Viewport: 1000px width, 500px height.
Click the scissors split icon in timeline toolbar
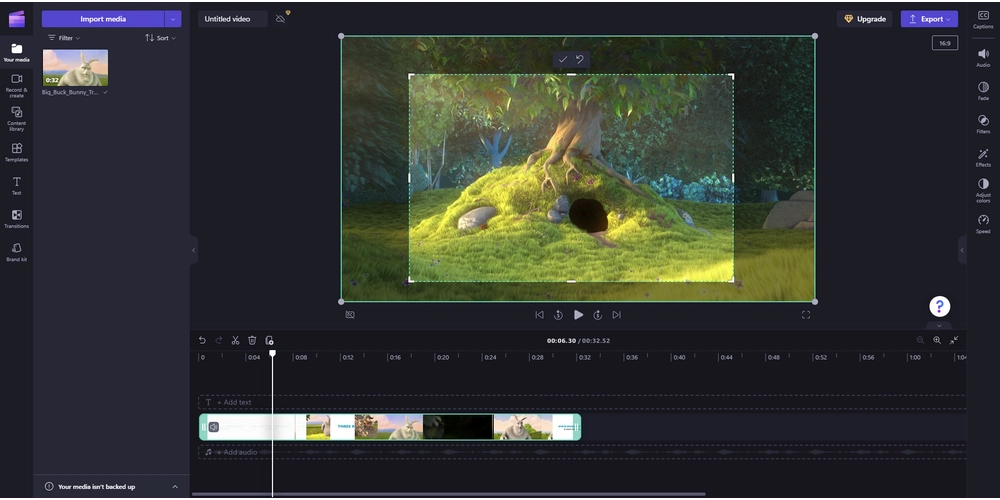pos(235,340)
